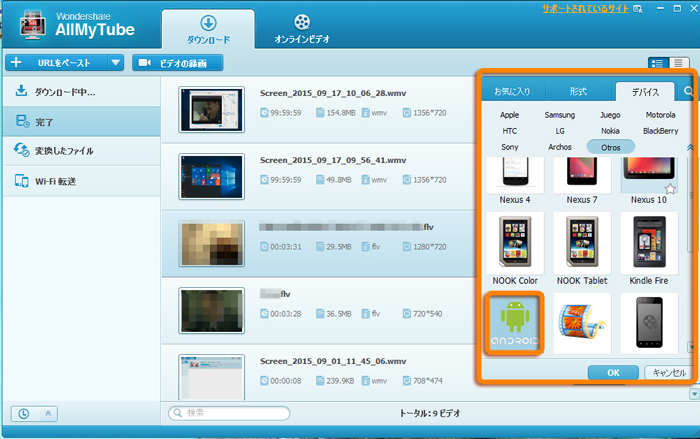The image size is (700, 439).
Task: Open thumbnail of Screen_2015_09_17_10_06_28.wmv
Action: 212,110
